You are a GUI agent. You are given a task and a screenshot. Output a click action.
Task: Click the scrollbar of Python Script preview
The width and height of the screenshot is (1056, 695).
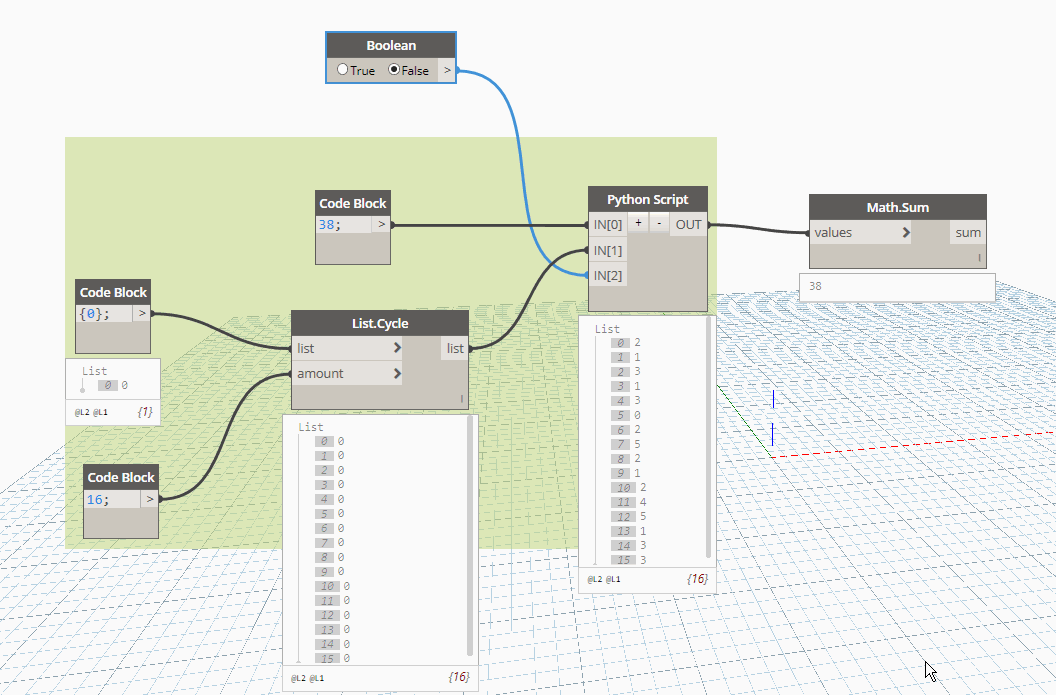point(708,438)
